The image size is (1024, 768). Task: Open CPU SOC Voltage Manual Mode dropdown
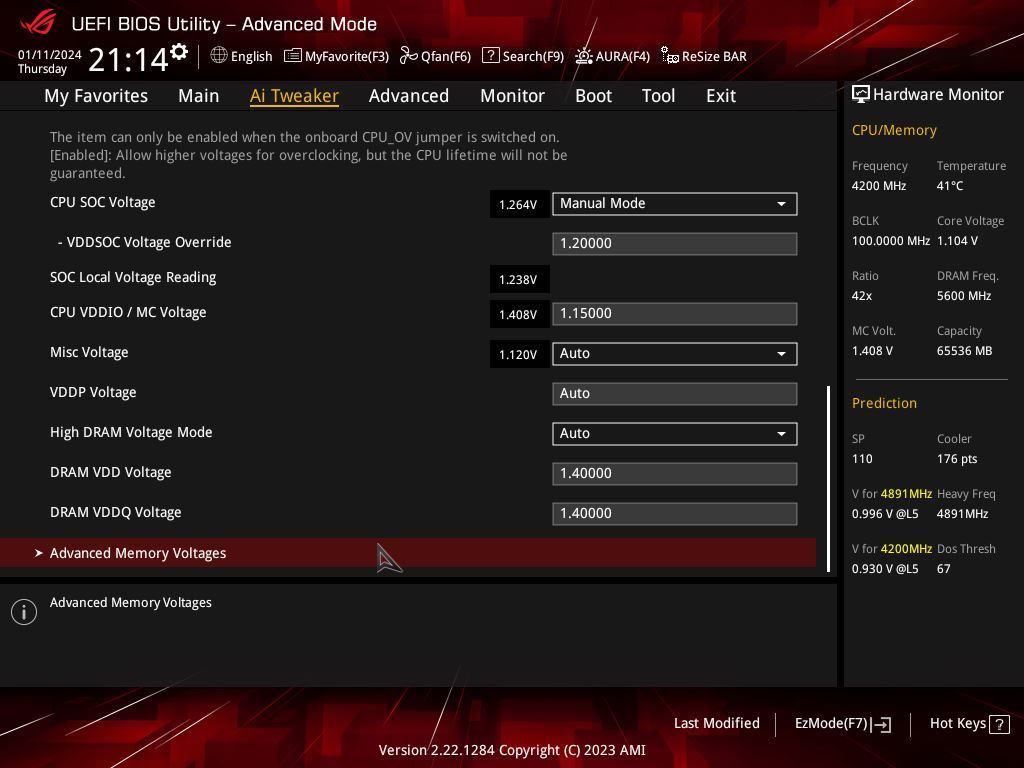click(x=675, y=204)
